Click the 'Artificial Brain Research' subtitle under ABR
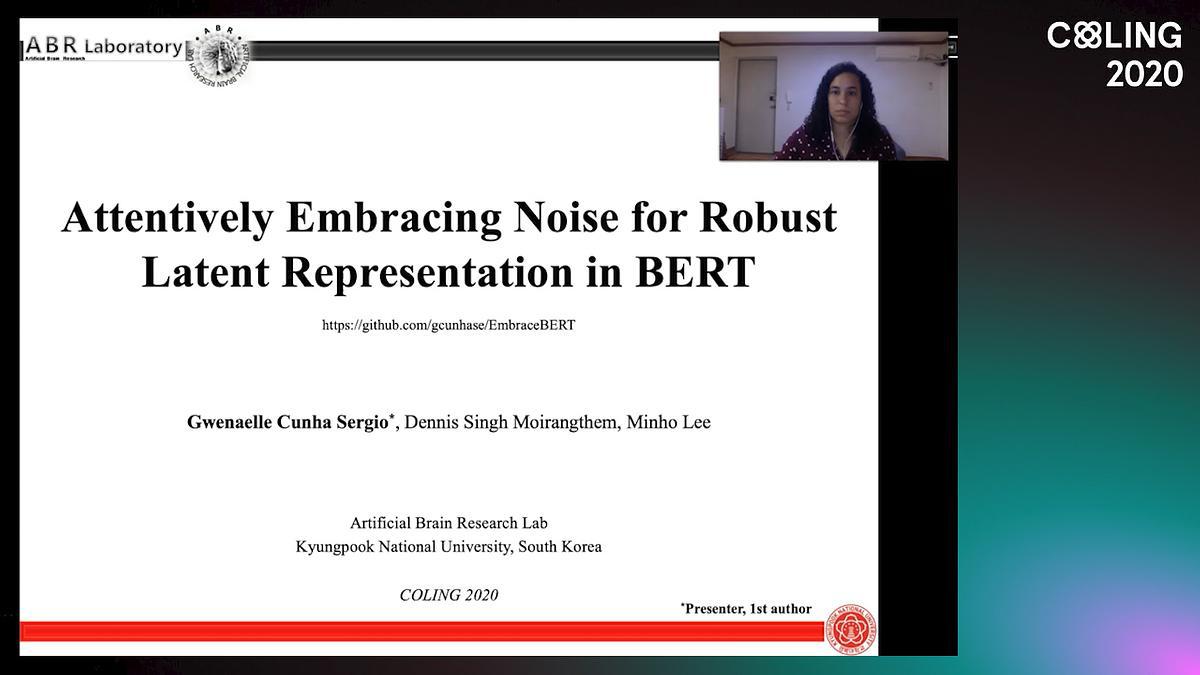 coord(56,59)
